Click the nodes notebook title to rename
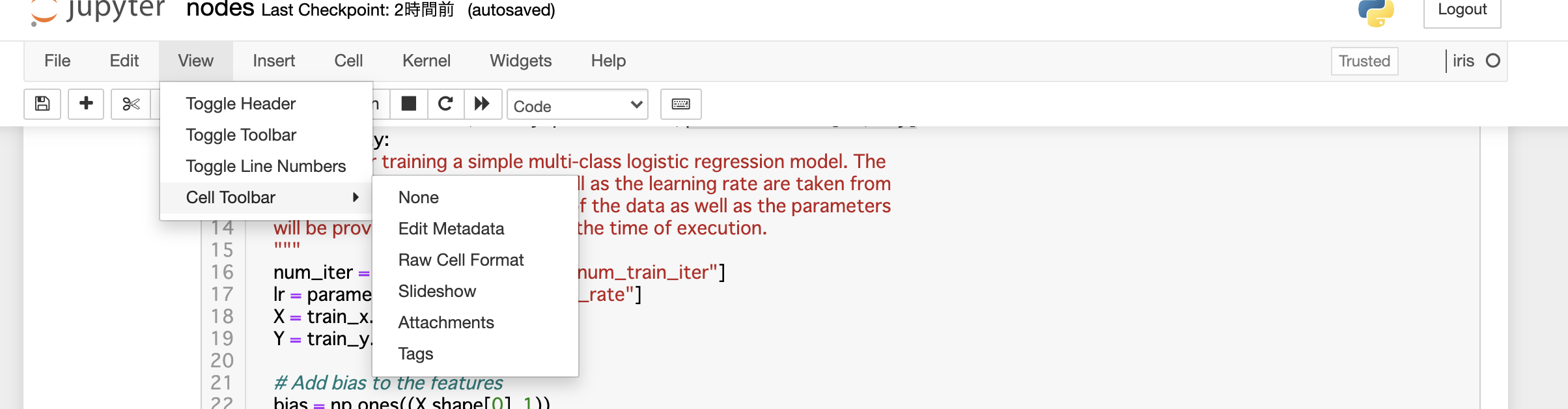Viewport: 1568px width, 409px height. [220, 9]
